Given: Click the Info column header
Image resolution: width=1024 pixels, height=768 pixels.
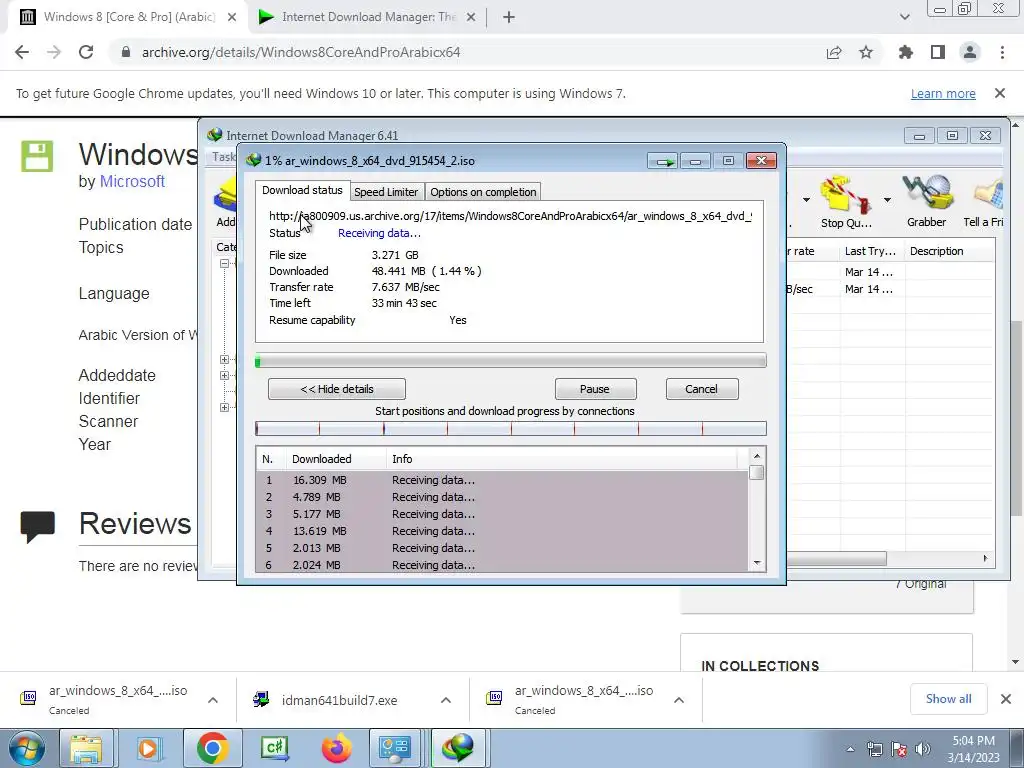Looking at the screenshot, I should pyautogui.click(x=562, y=459).
